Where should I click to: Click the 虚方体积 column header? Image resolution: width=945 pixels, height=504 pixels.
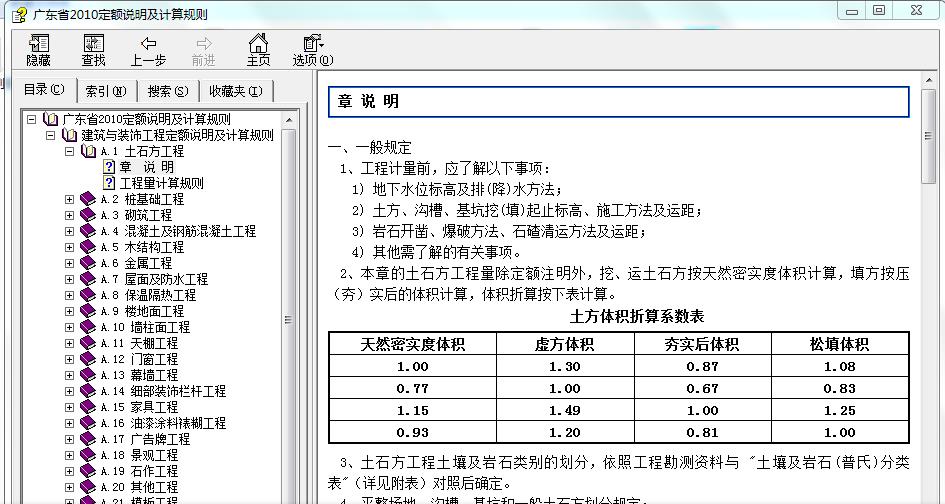pyautogui.click(x=565, y=344)
